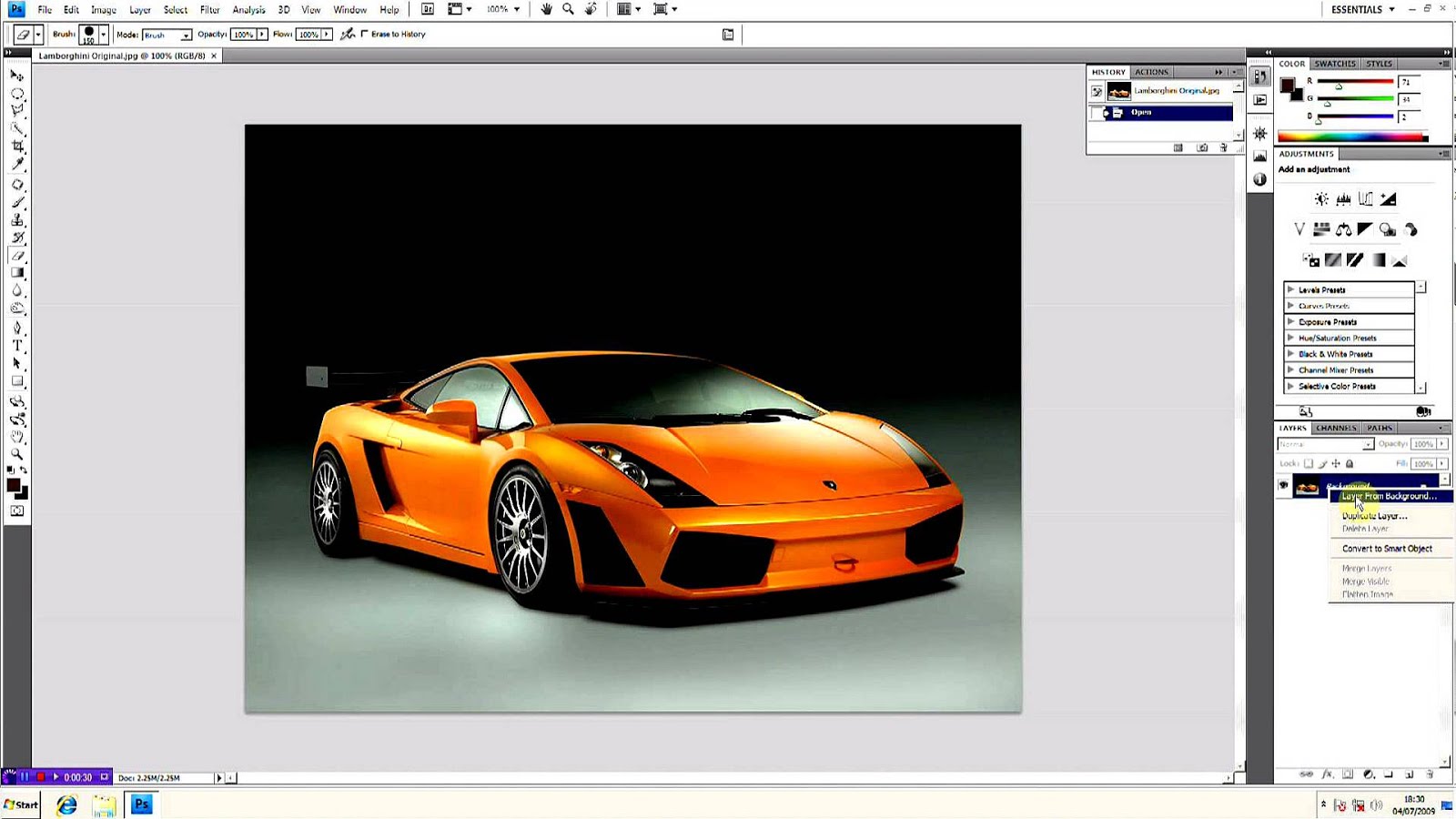Image resolution: width=1456 pixels, height=819 pixels.
Task: Click the Windows Start button
Action: click(21, 804)
